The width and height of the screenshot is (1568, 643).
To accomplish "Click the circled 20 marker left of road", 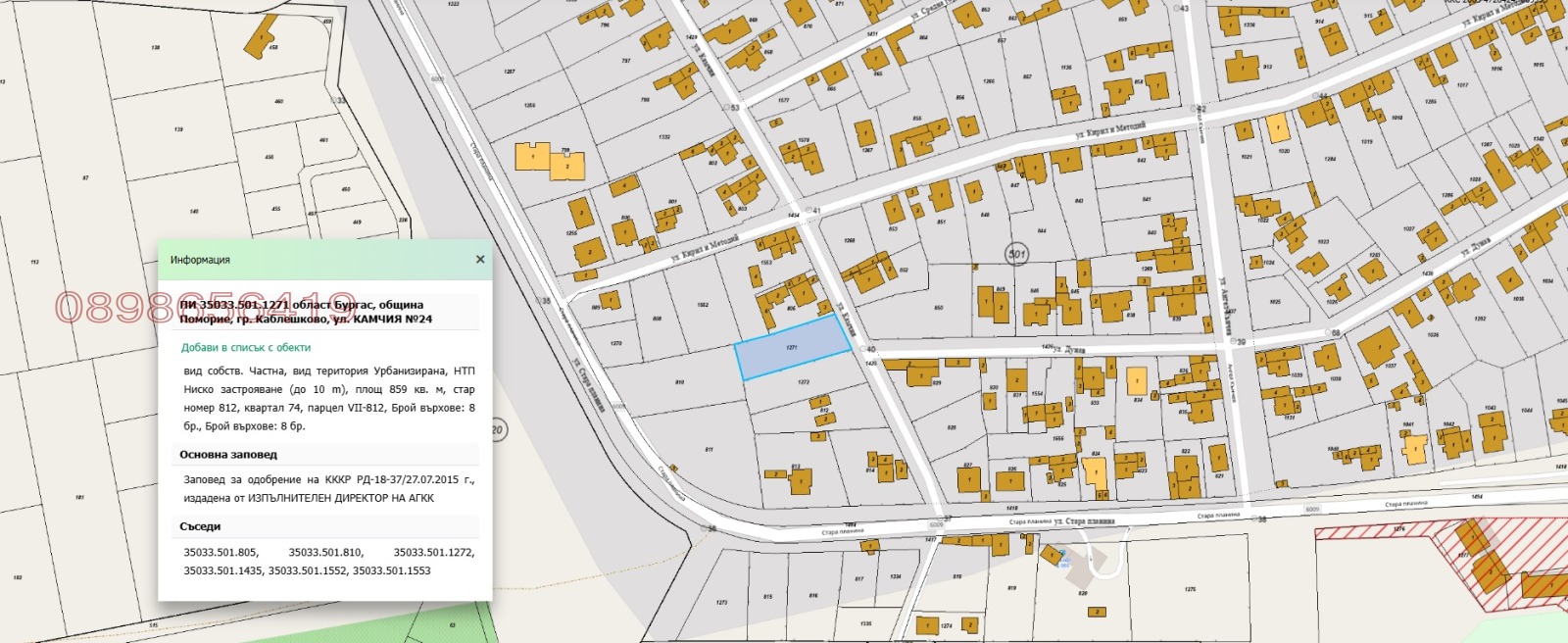I will point(498,429).
